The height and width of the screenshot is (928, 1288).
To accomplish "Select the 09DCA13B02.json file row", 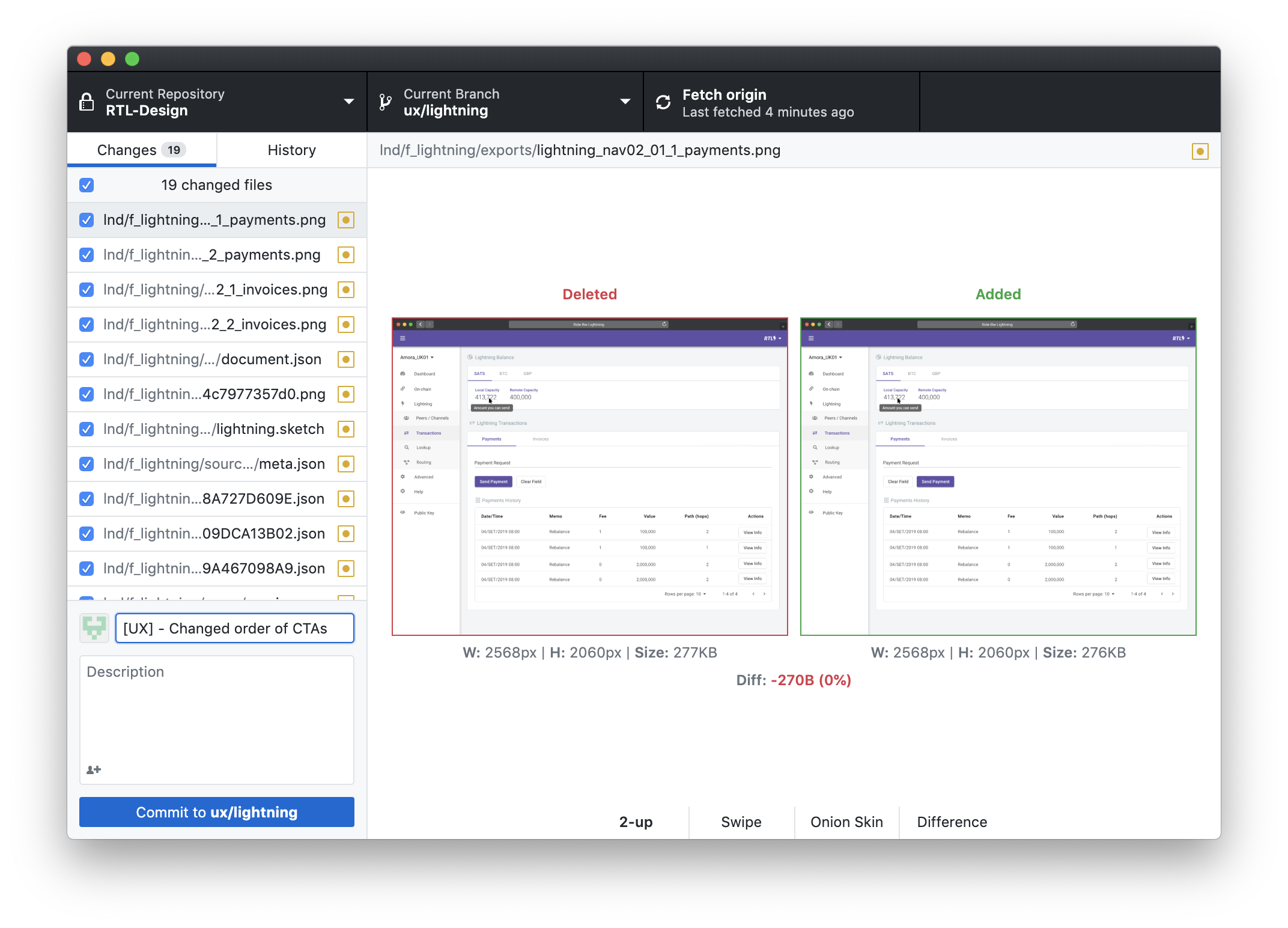I will [x=217, y=534].
